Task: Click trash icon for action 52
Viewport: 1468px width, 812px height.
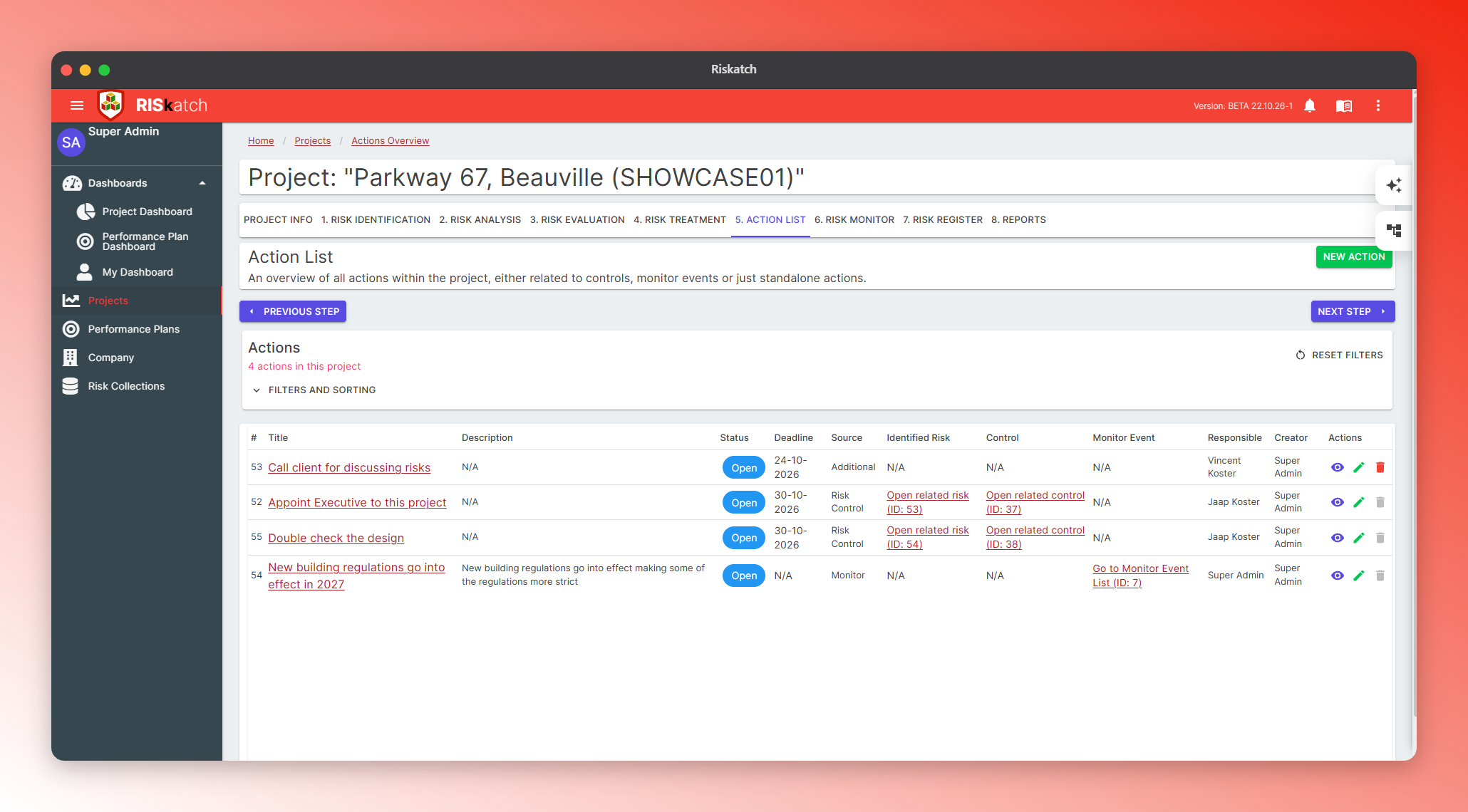Action: point(1380,502)
